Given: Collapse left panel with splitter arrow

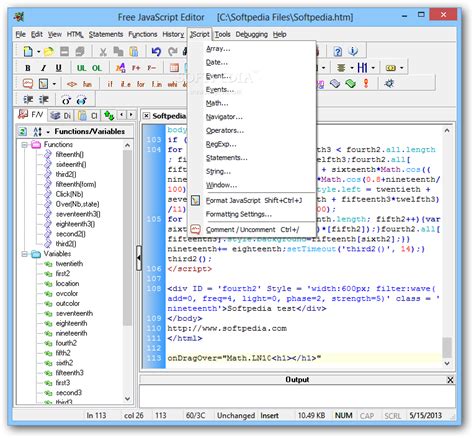Looking at the screenshot, I should coord(139,258).
